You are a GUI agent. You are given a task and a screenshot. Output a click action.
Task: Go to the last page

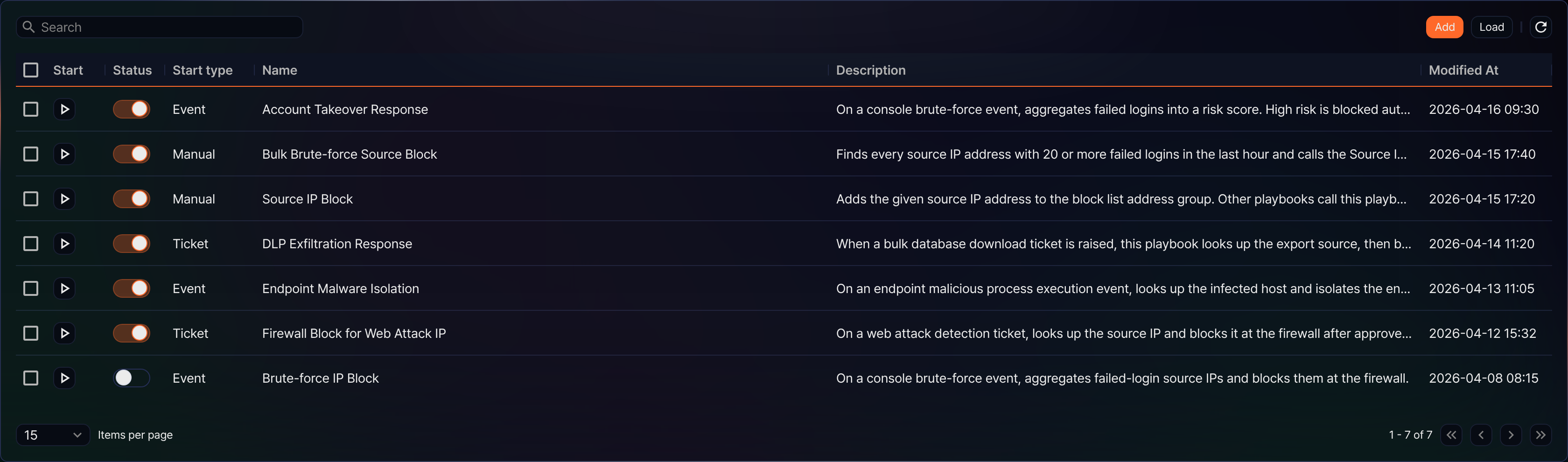pos(1540,434)
